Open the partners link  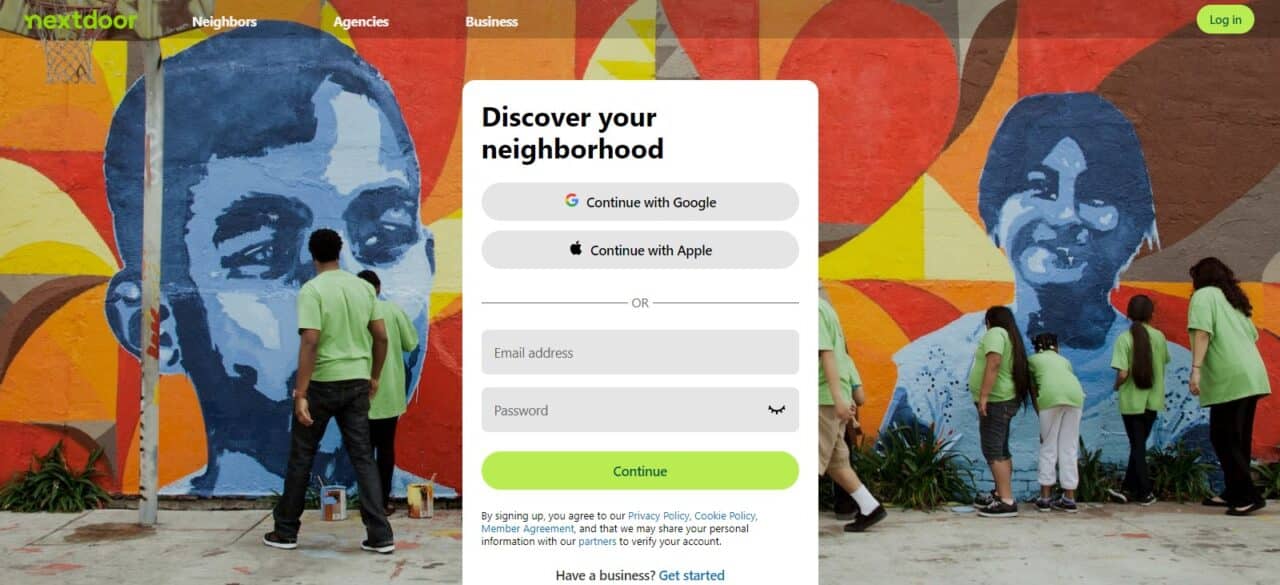pos(597,542)
